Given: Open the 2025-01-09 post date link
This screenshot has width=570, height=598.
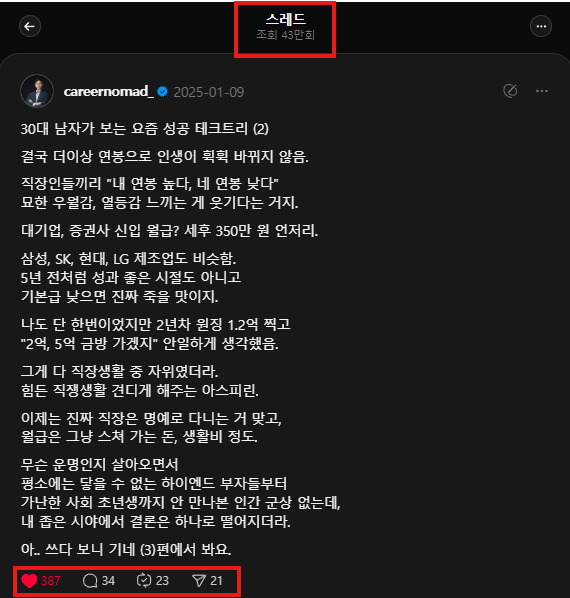Looking at the screenshot, I should (x=209, y=92).
